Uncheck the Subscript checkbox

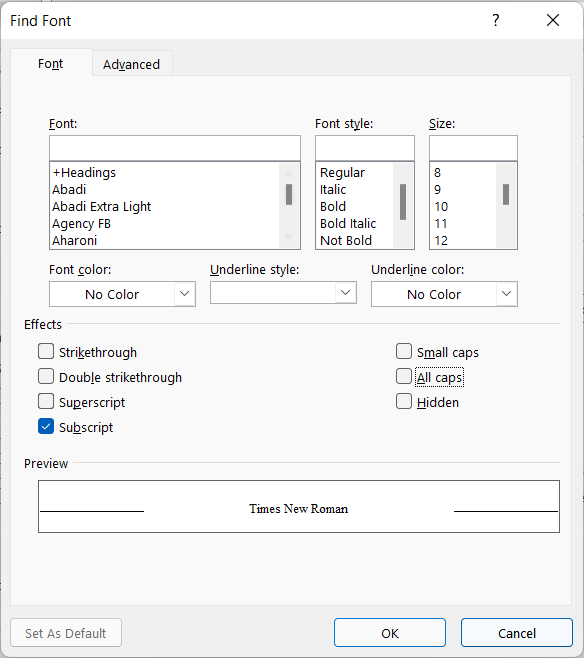[x=46, y=426]
